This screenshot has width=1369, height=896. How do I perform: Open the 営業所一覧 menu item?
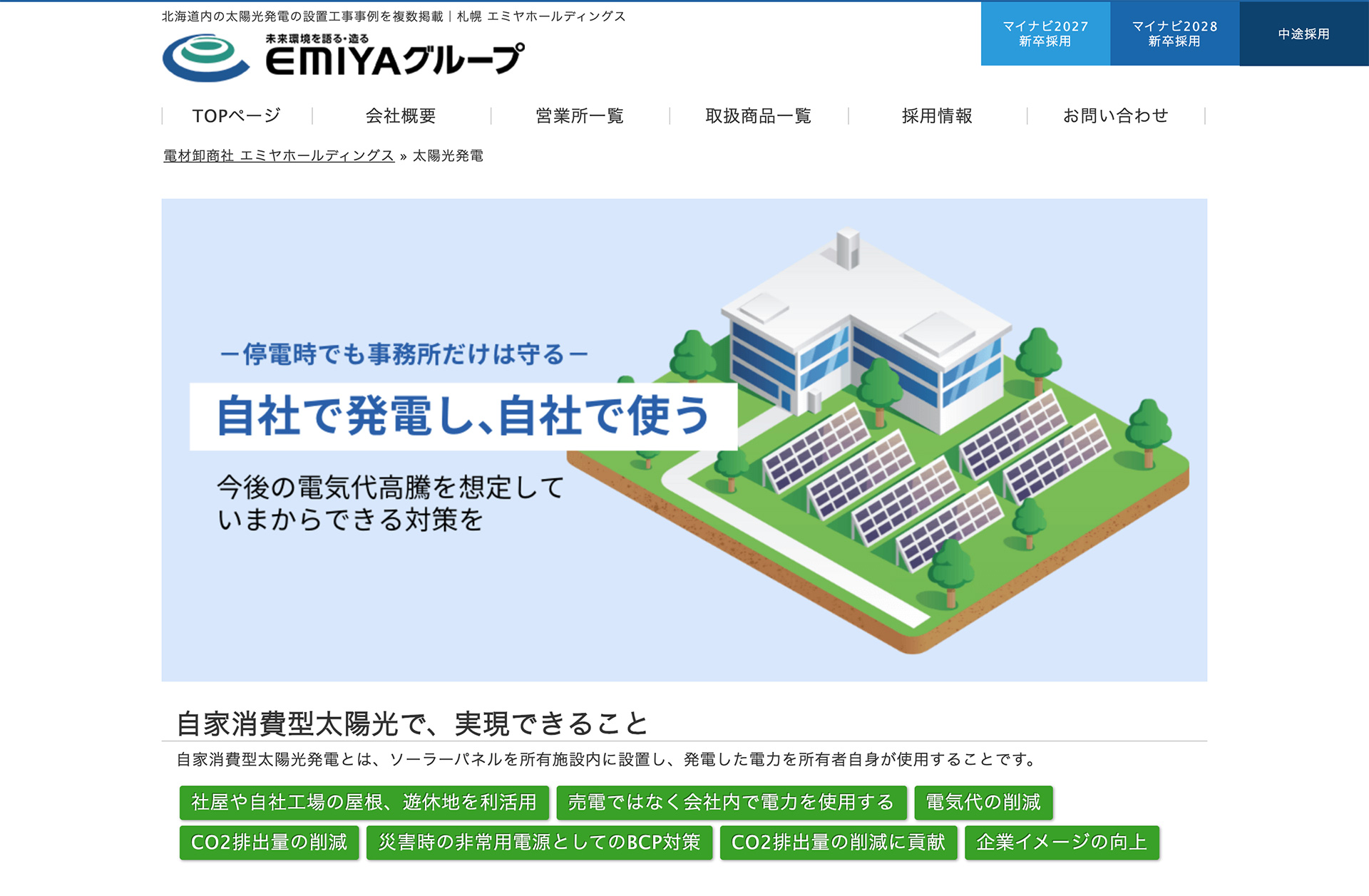[x=580, y=115]
